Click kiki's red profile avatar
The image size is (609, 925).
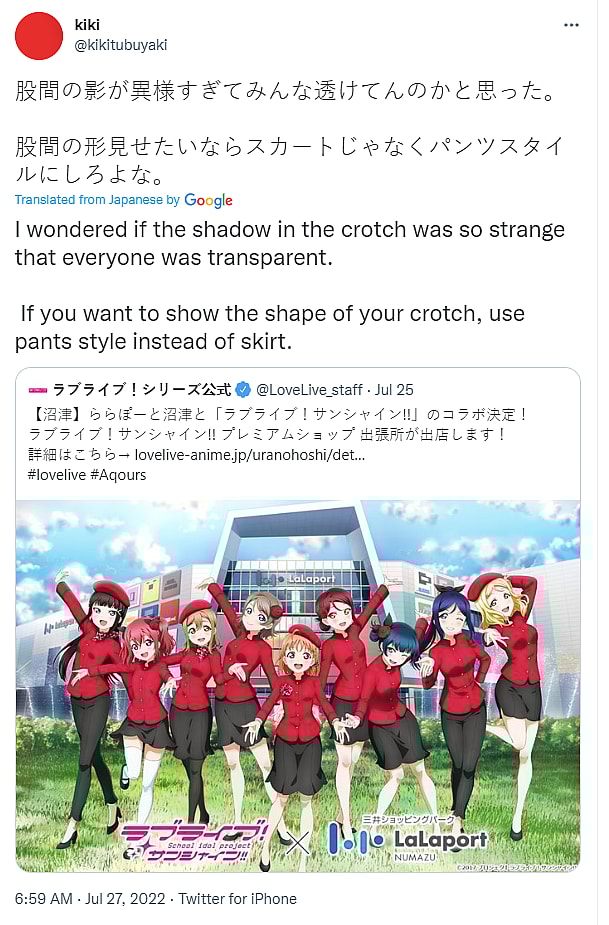(x=39, y=35)
